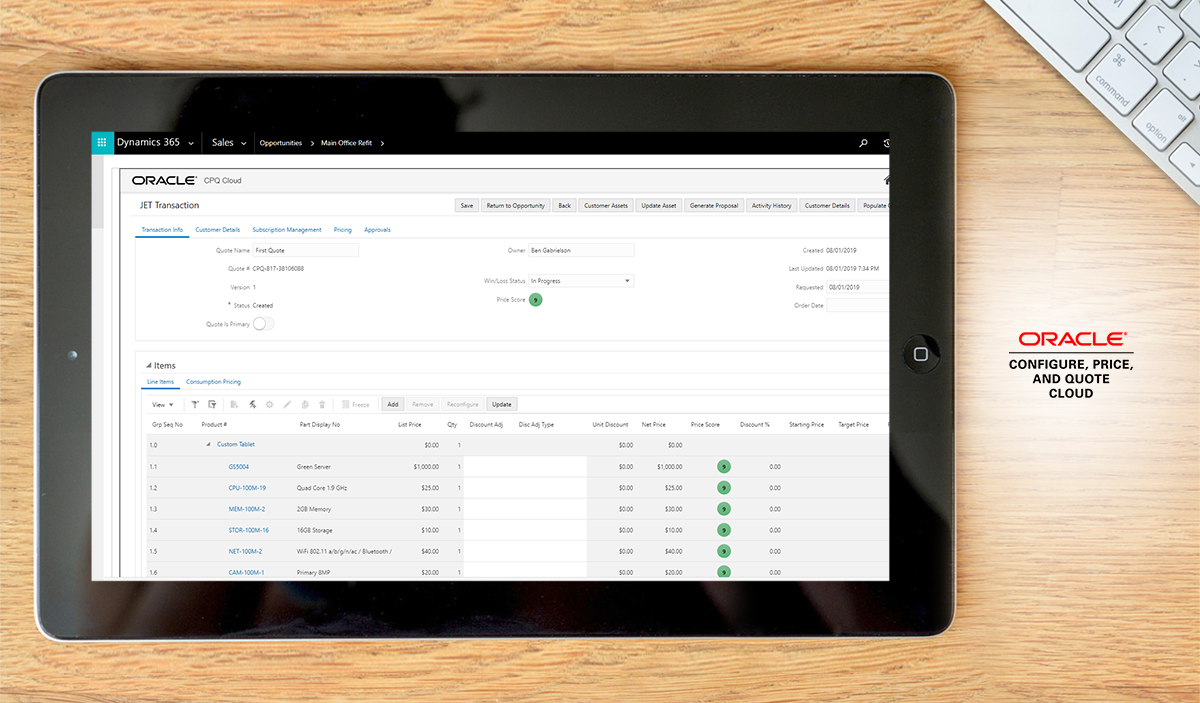Click the copy icon in the items toolbar
Screen dimensions: 1200x703
(305, 404)
